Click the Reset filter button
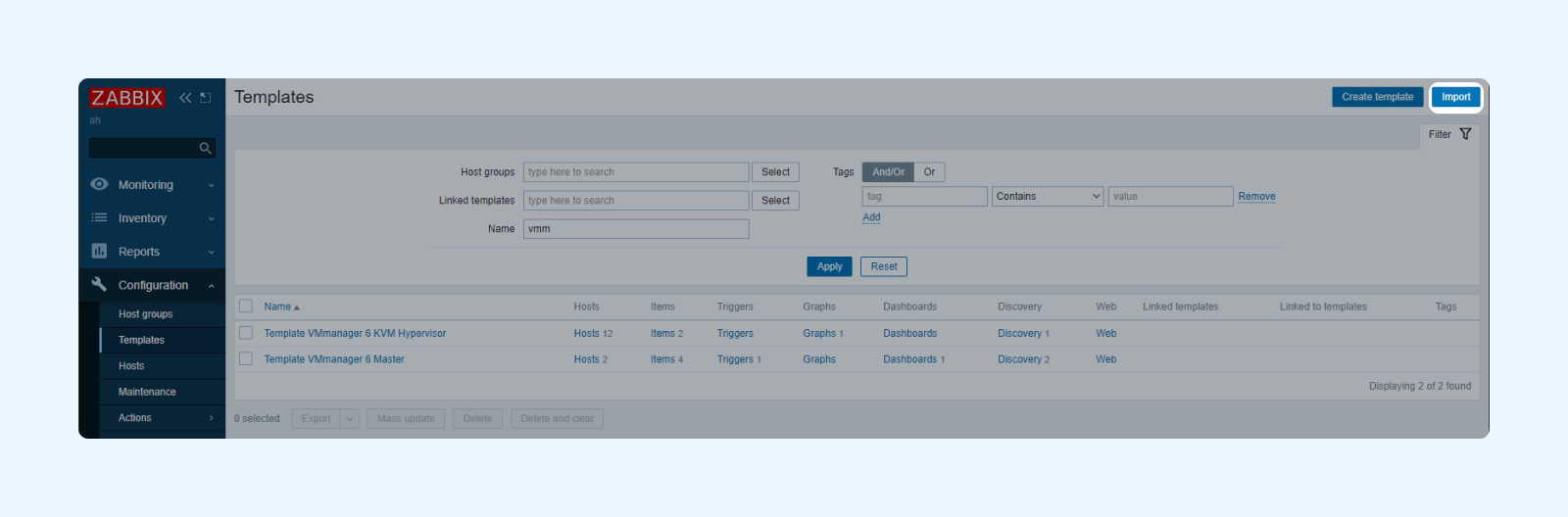Viewport: 1568px width, 517px height. (884, 266)
